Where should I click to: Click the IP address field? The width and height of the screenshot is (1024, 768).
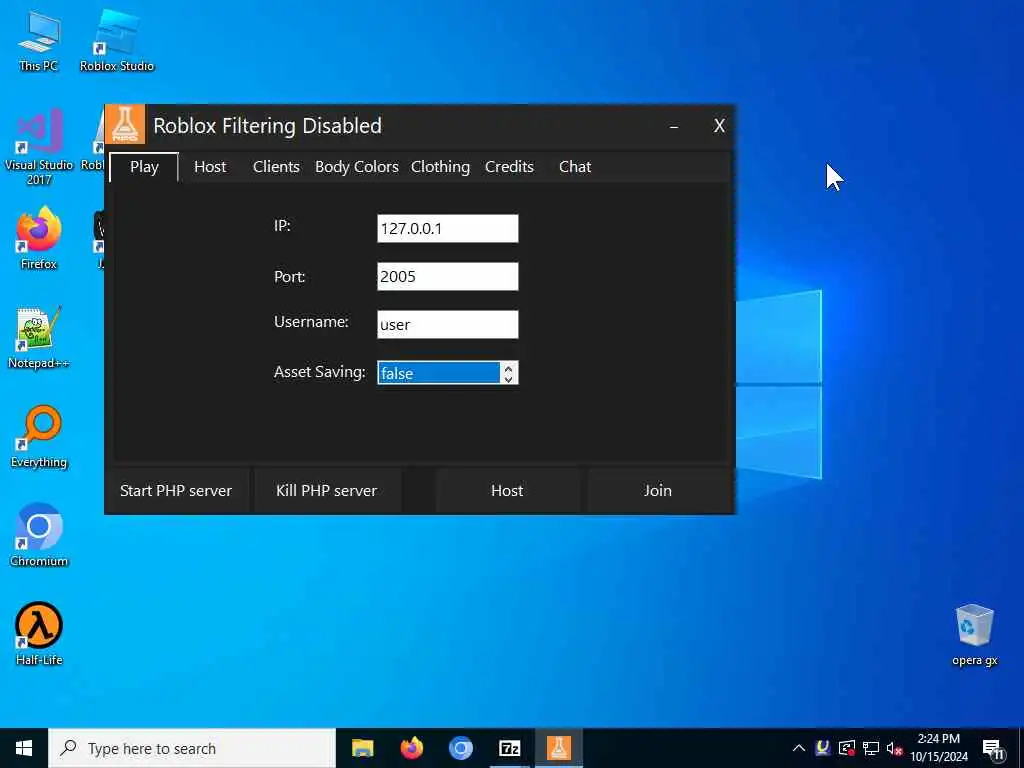pyautogui.click(x=448, y=229)
